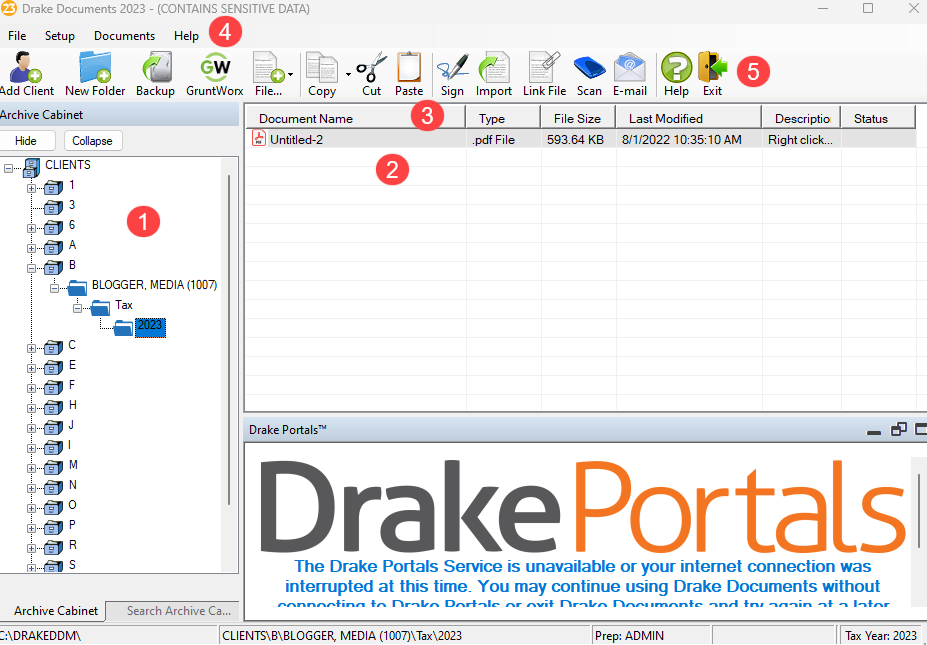The width and height of the screenshot is (927, 645).
Task: Open the File... dropdown arrow
Action: pyautogui.click(x=290, y=74)
